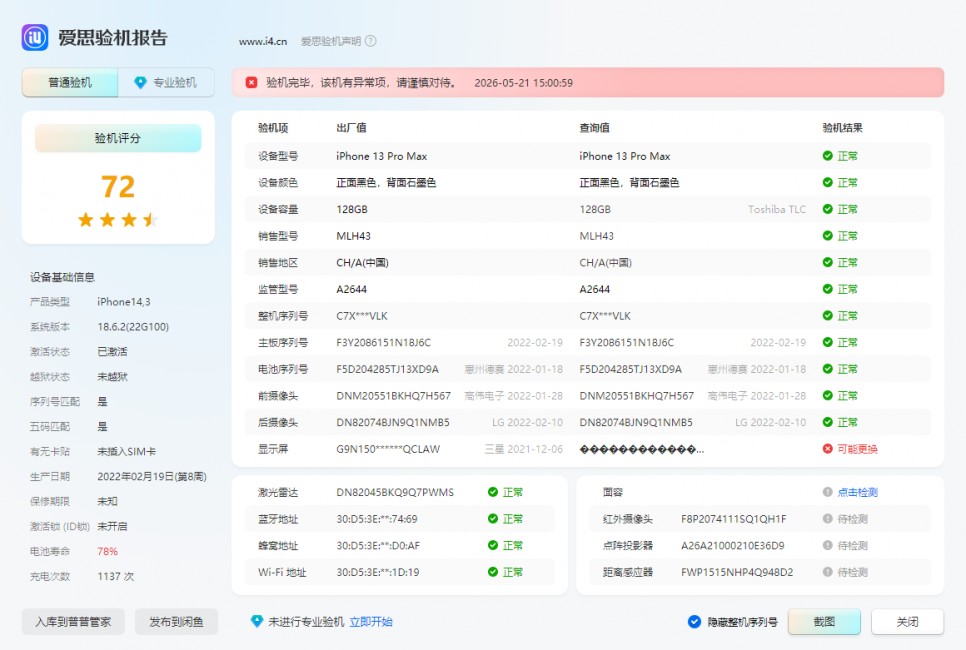This screenshot has height=650, width=966.
Task: Click the gray info icon for 点阵投影器 row
Action: coord(827,545)
